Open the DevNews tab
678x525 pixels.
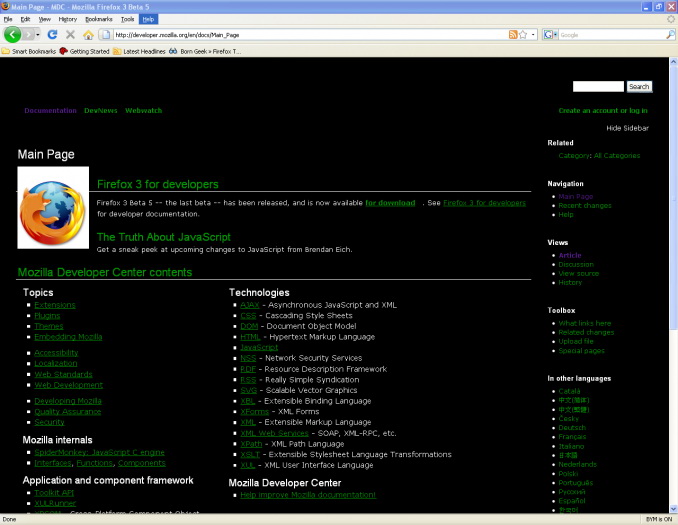pos(101,111)
